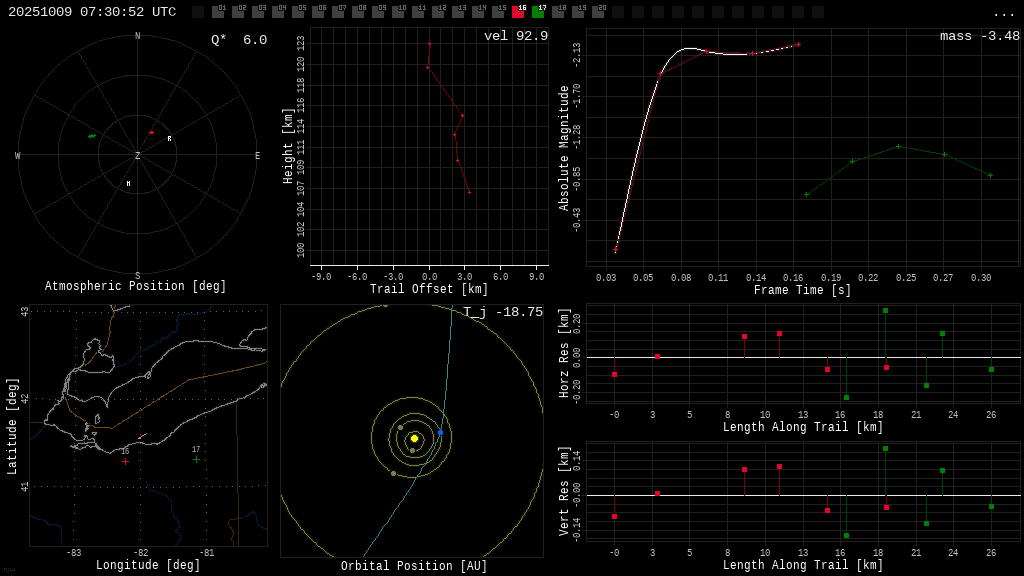
Task: Click 'Vert Res [km]' axis label
Action: coord(564,492)
